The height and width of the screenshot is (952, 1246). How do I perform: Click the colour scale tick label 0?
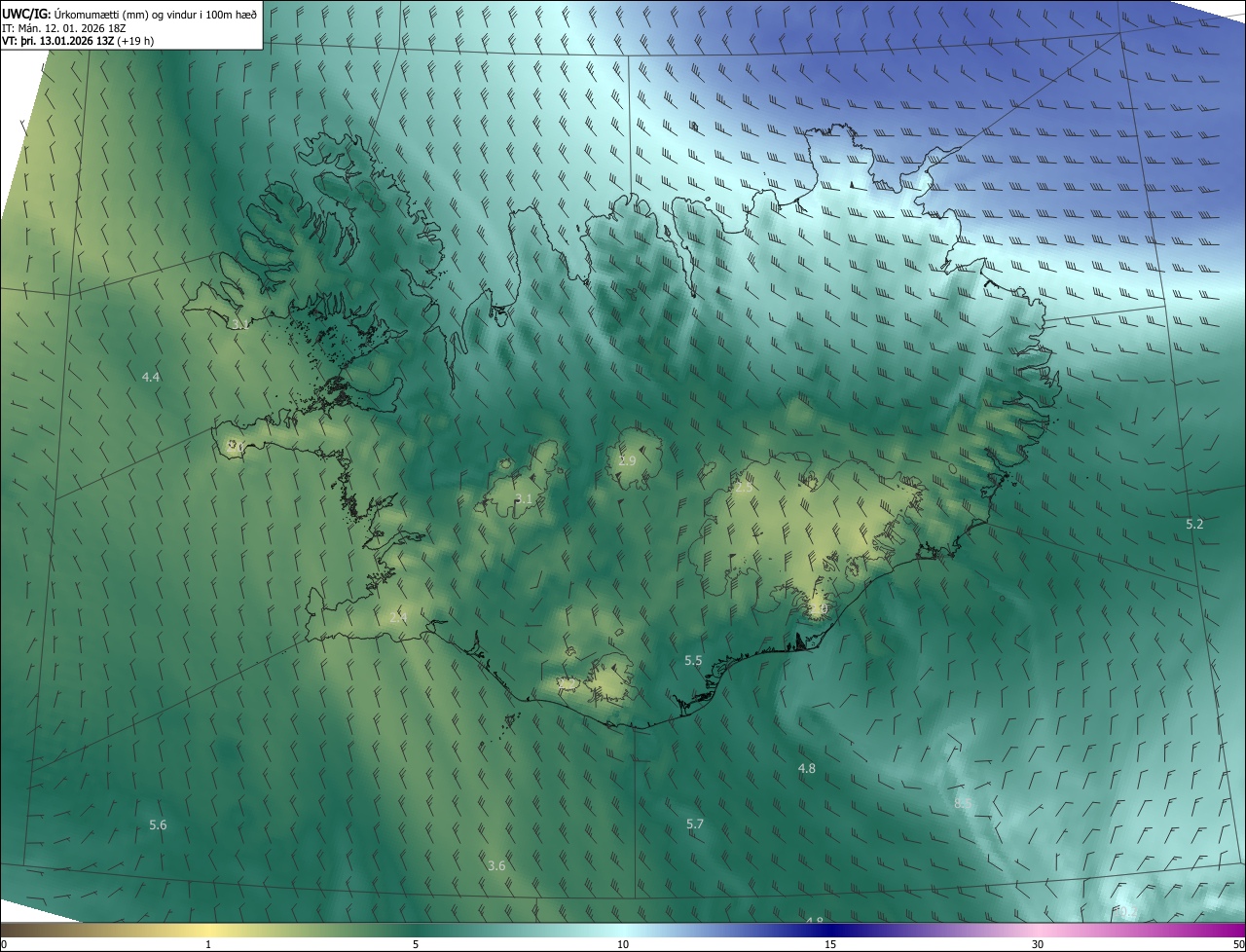(4, 944)
